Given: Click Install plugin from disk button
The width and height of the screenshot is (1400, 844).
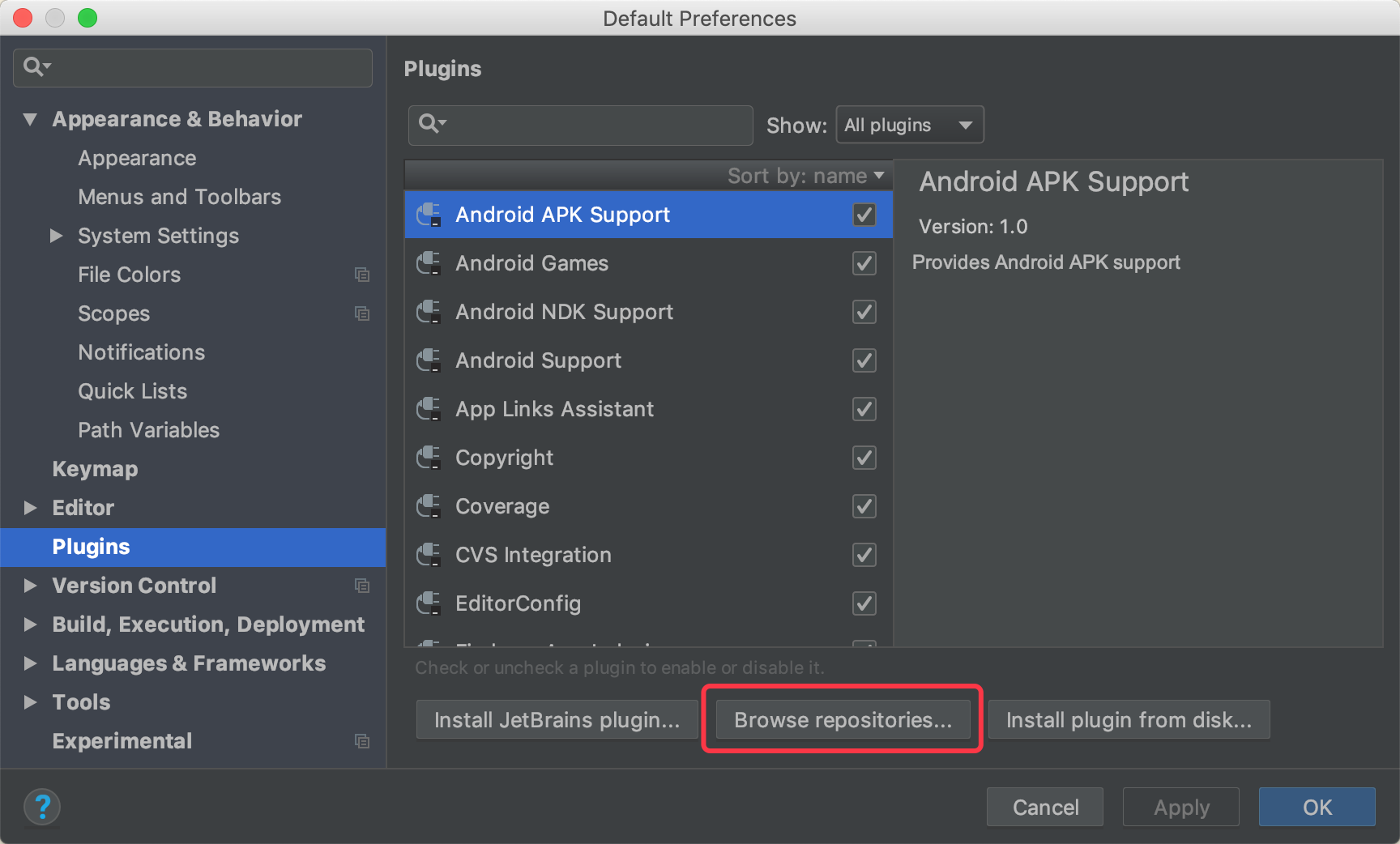Looking at the screenshot, I should click(x=1129, y=720).
